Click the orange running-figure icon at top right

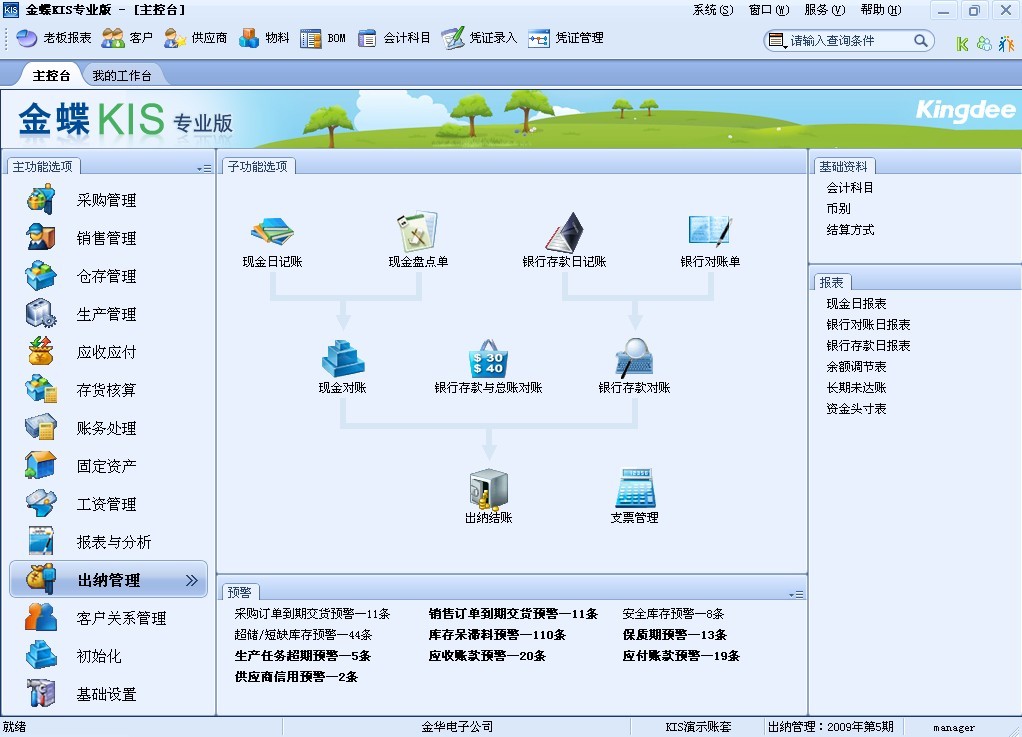click(x=1006, y=44)
